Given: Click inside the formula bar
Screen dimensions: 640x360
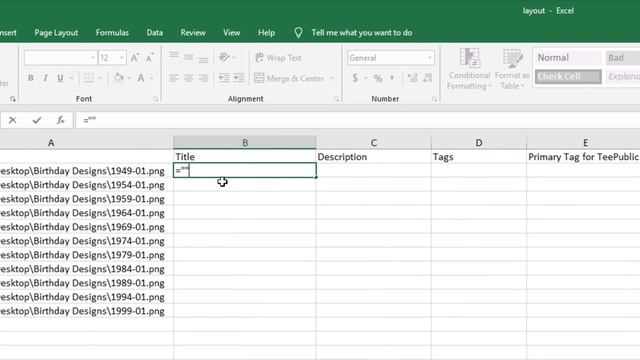Looking at the screenshot, I should pyautogui.click(x=357, y=120).
